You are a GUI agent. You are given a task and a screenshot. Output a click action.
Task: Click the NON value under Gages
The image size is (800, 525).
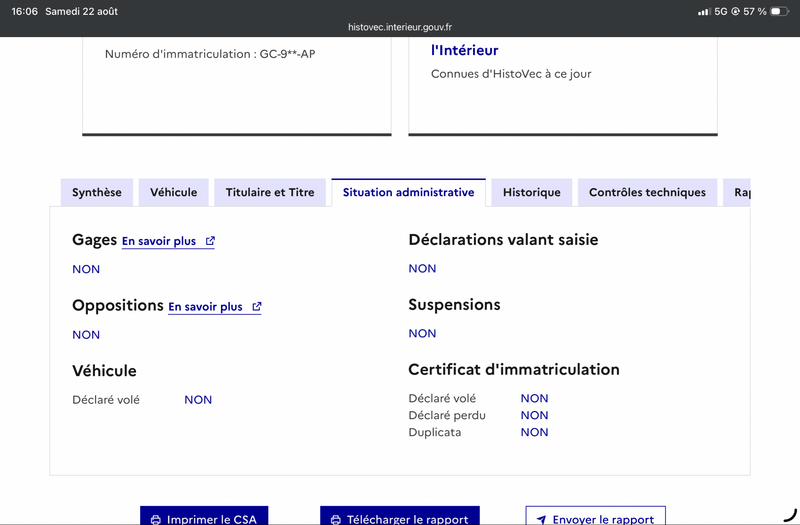click(86, 269)
